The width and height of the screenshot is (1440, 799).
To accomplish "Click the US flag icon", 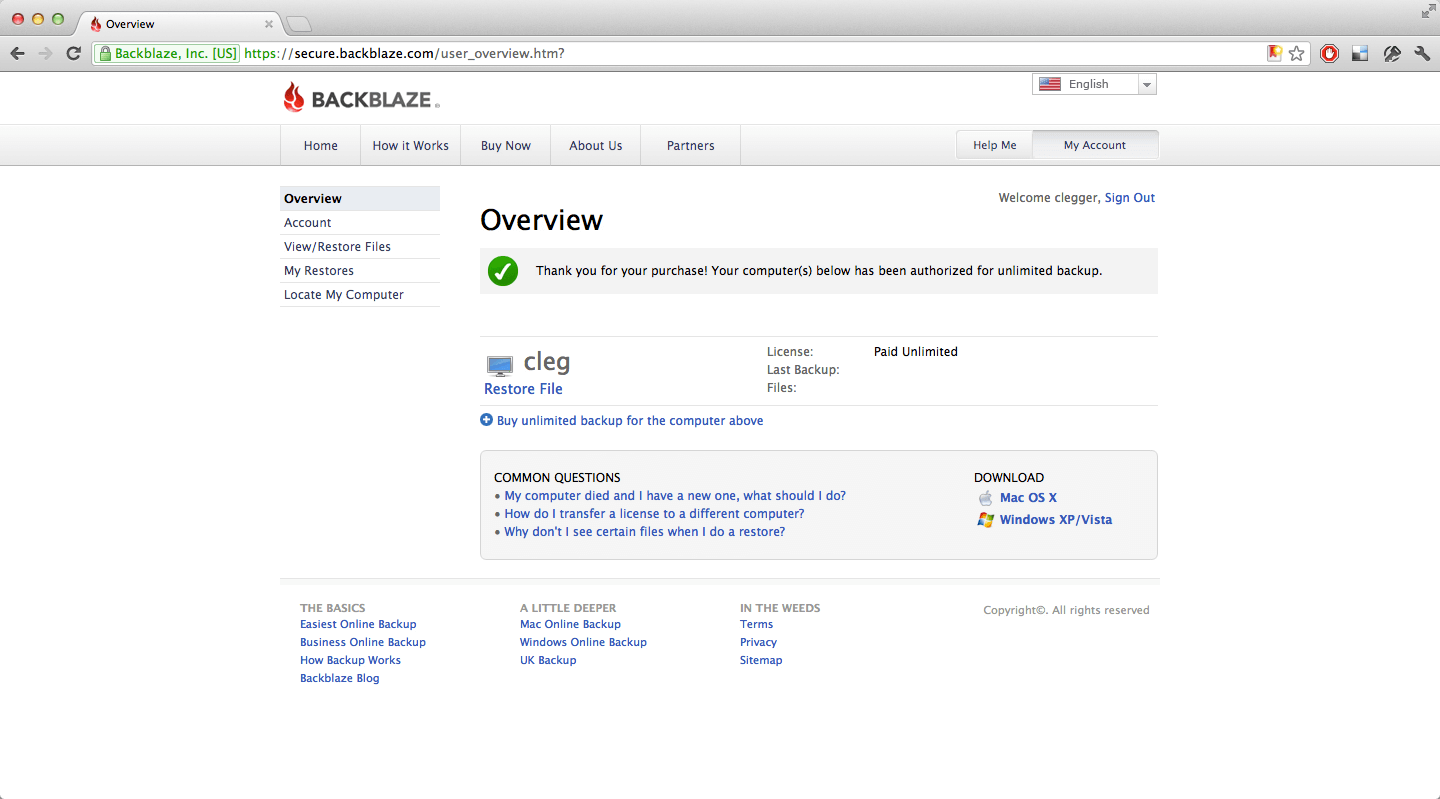I will [1050, 84].
